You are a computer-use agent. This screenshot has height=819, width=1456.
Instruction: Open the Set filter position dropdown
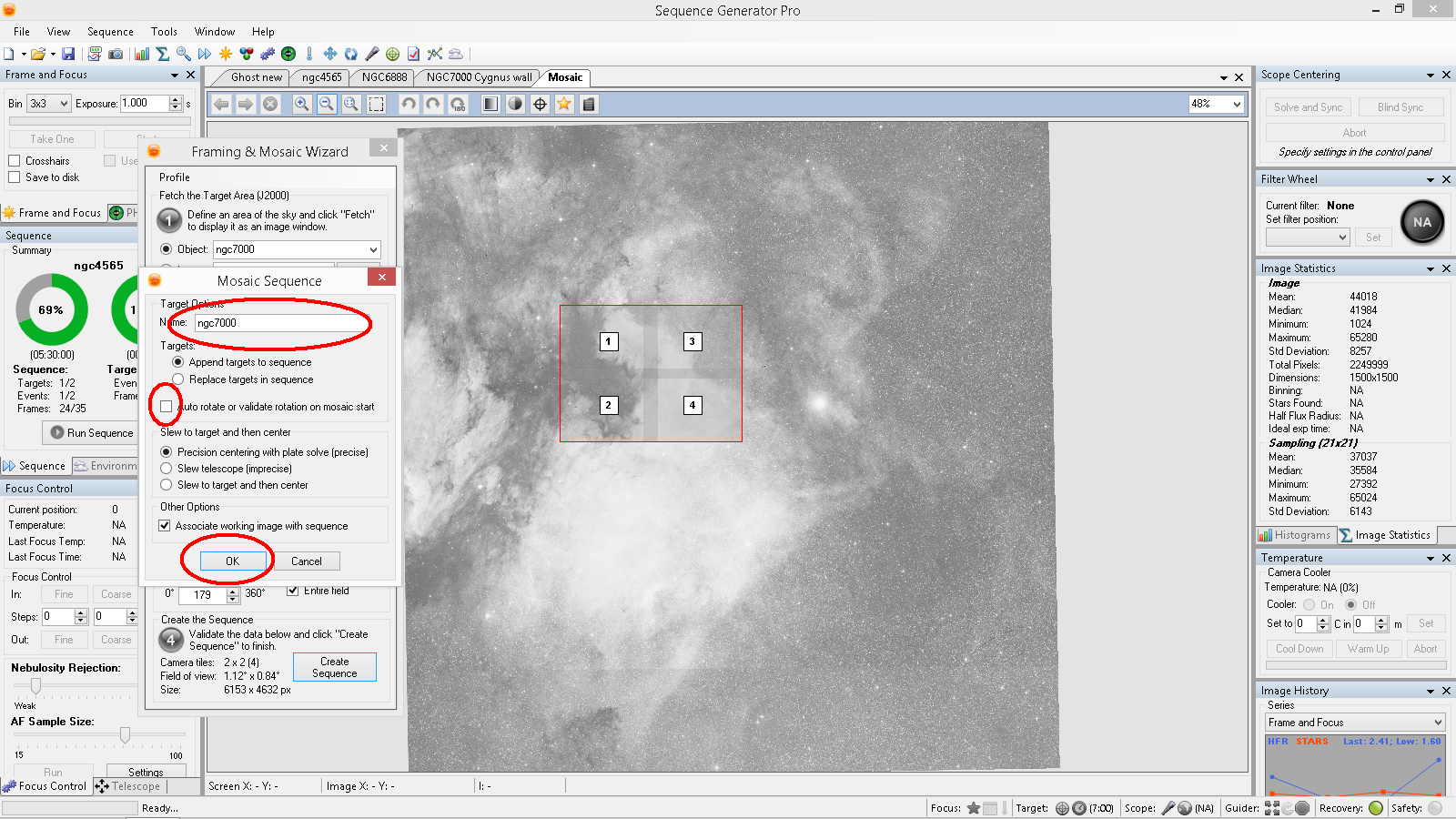tap(1308, 238)
